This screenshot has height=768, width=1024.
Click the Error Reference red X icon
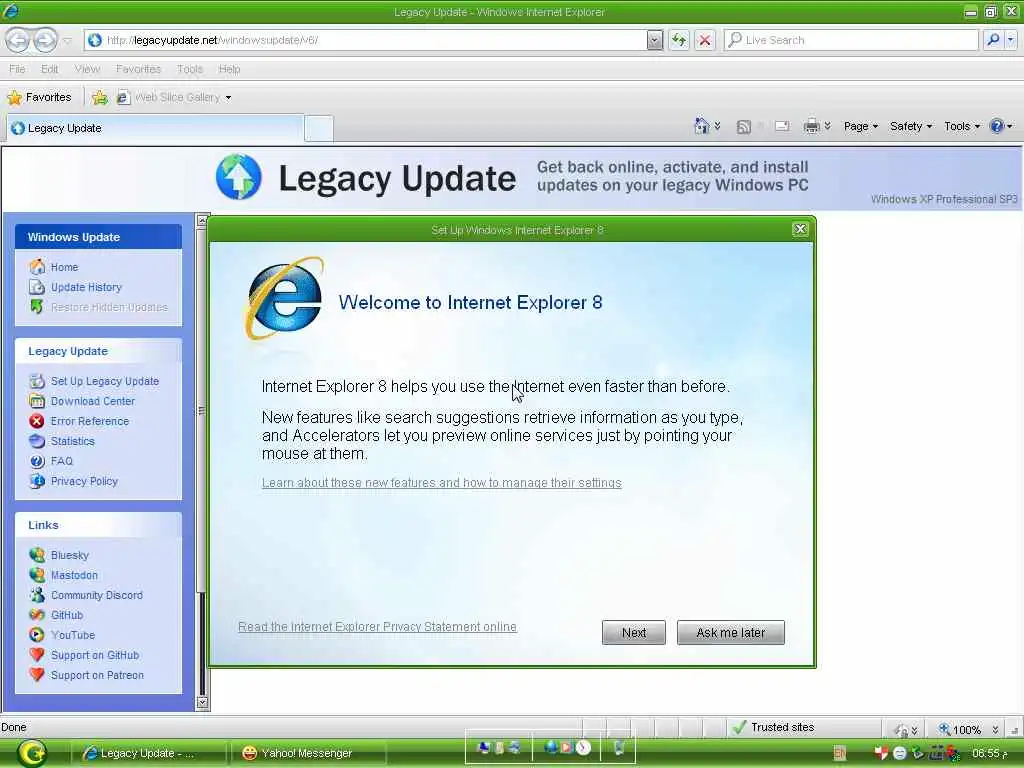point(37,421)
